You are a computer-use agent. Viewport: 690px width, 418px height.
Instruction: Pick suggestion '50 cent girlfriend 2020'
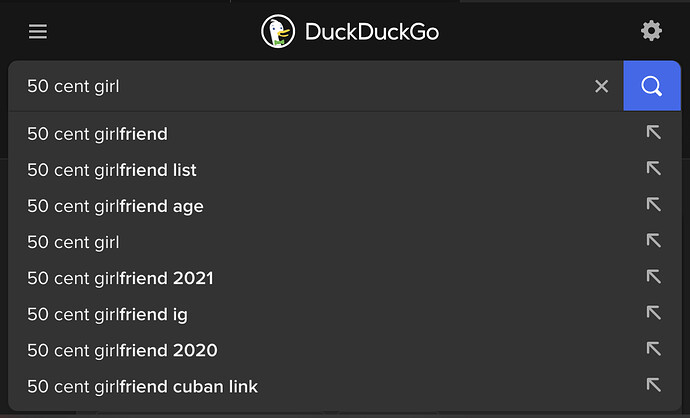pos(345,350)
